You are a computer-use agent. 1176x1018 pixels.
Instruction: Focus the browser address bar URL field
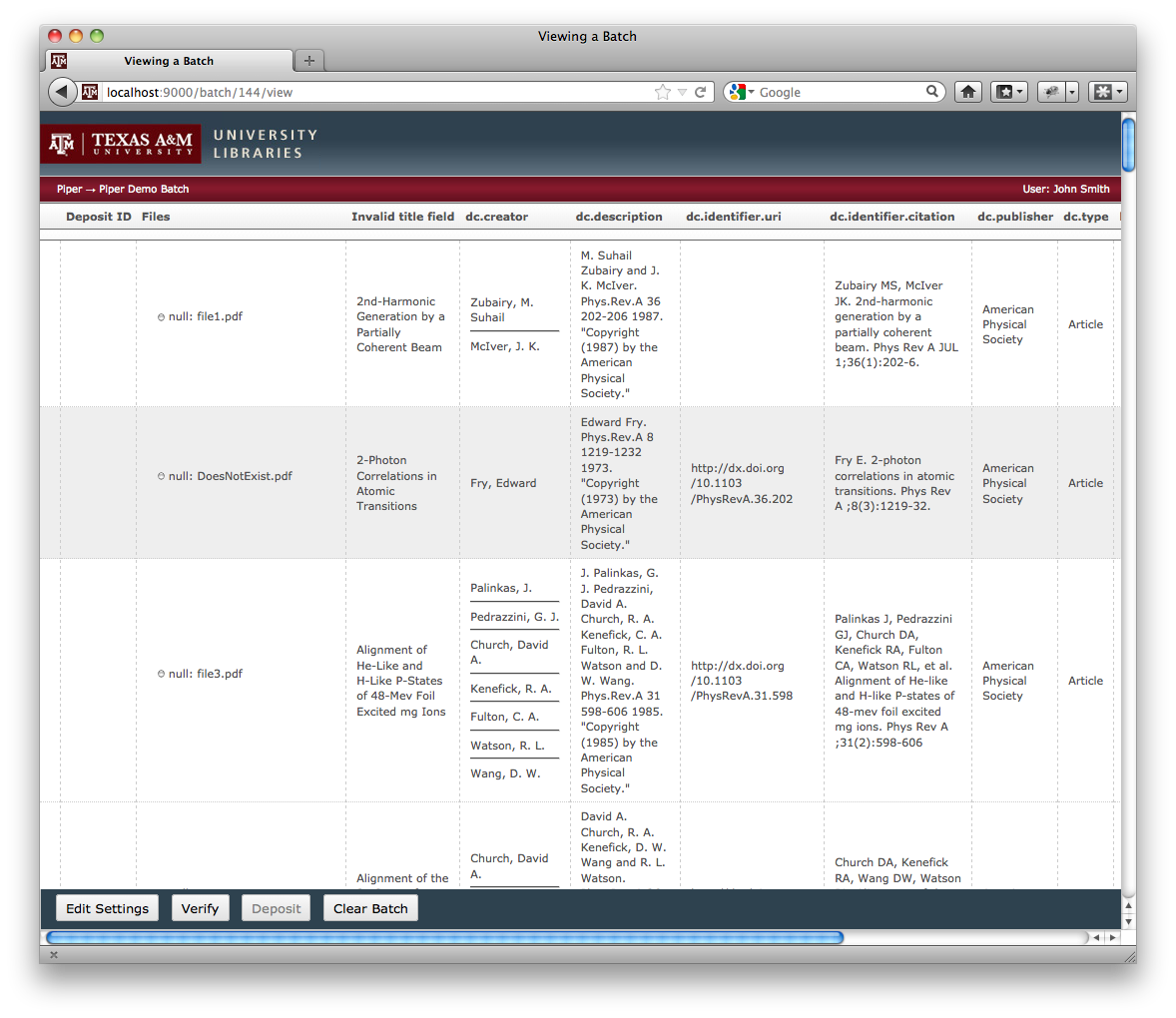(375, 92)
